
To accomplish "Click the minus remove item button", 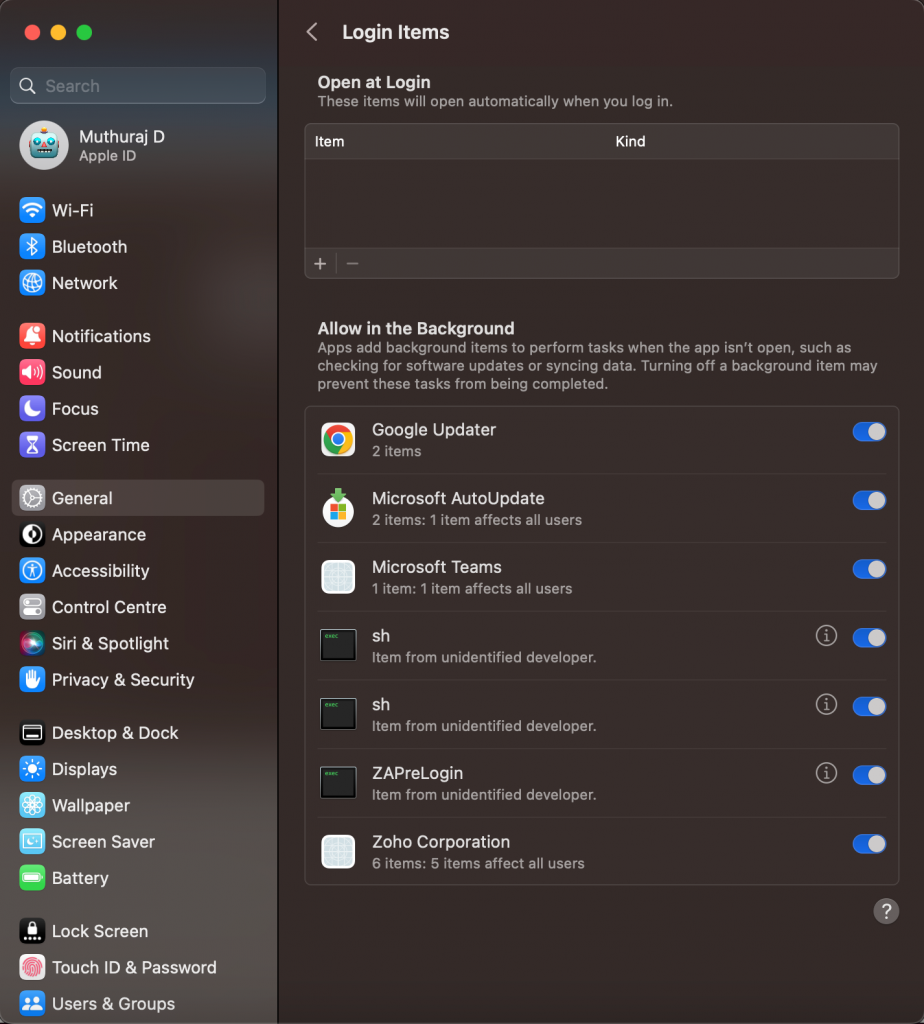I will tap(353, 264).
